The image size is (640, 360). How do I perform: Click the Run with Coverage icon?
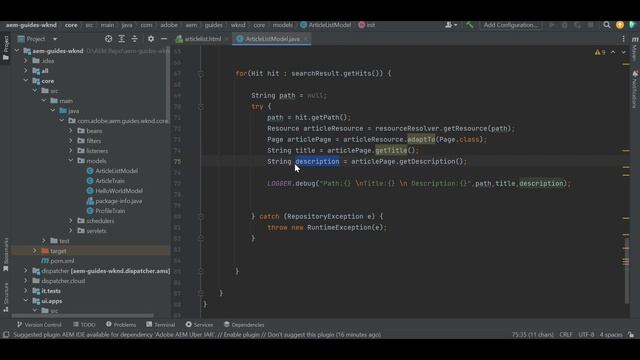pos(578,25)
